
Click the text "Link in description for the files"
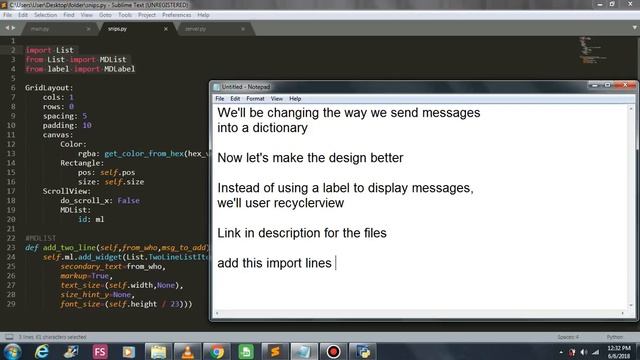302,233
